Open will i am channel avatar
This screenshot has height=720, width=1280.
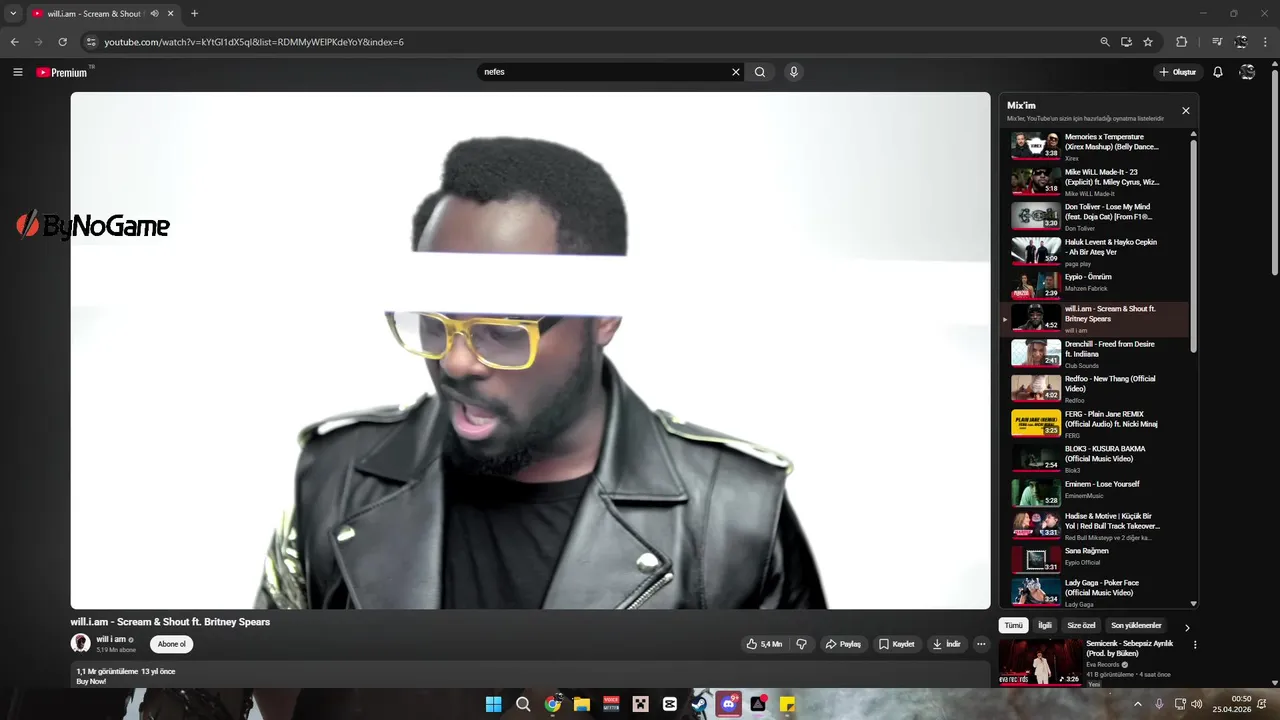point(80,643)
